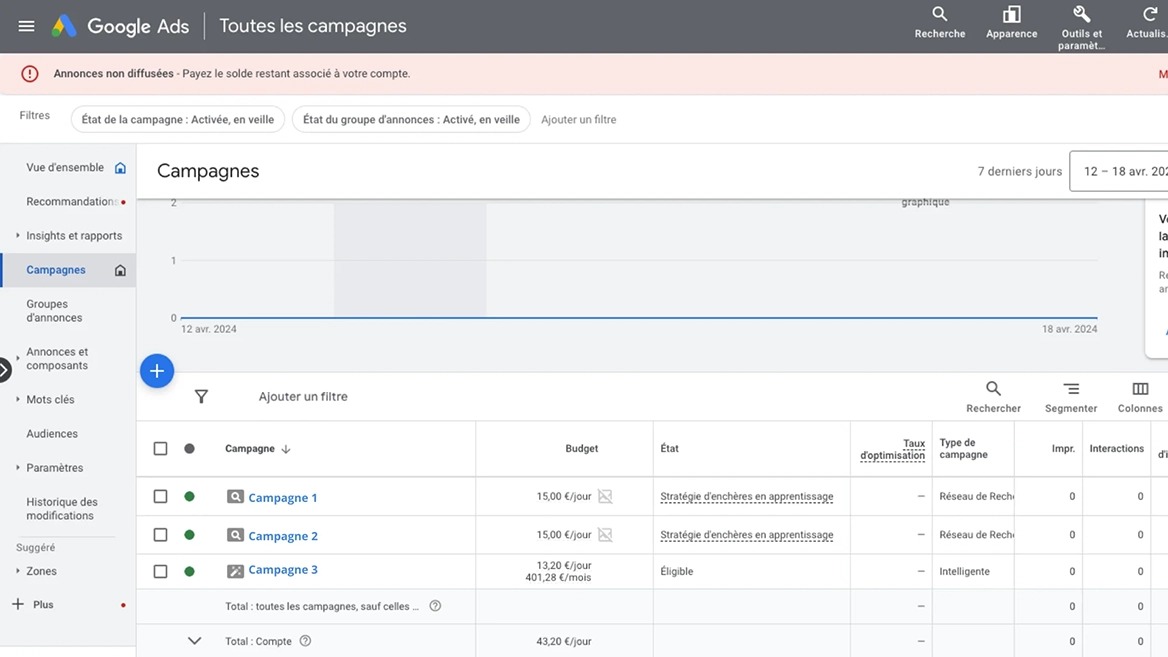The image size is (1168, 657).
Task: Click the smart campaign icon for Campagne 3
Action: coord(235,571)
